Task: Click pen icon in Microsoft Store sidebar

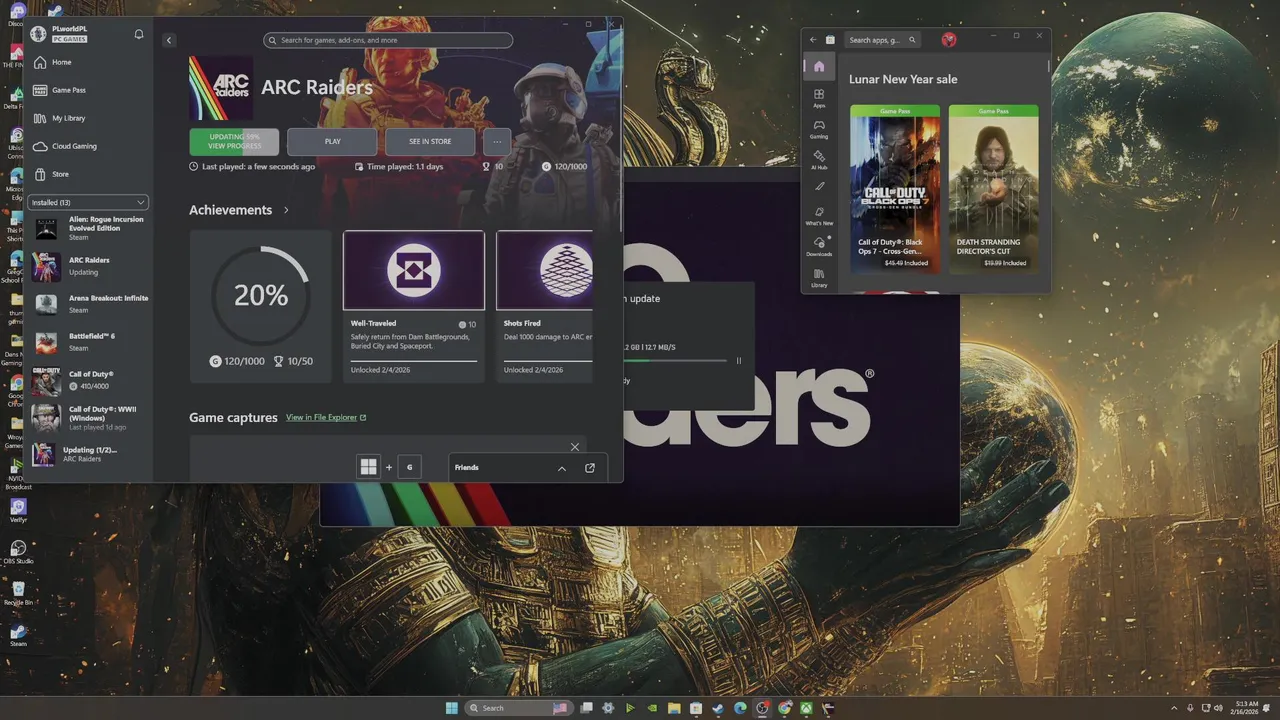Action: click(x=819, y=186)
